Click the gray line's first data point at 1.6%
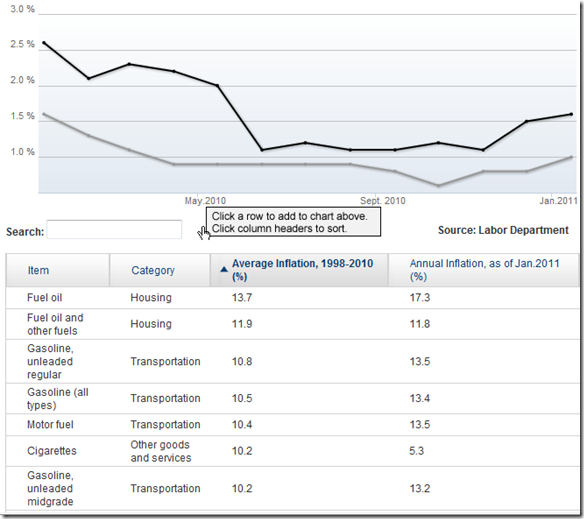The image size is (584, 519). point(44,114)
